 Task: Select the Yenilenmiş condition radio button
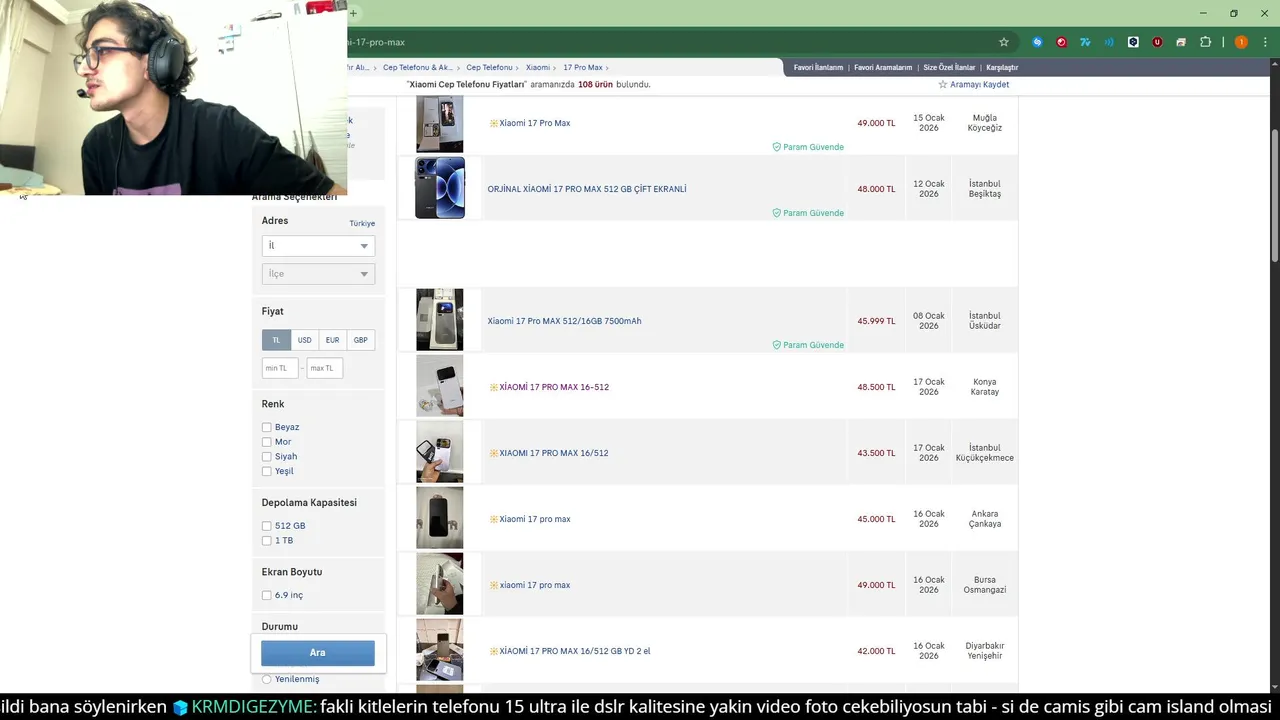click(x=266, y=679)
